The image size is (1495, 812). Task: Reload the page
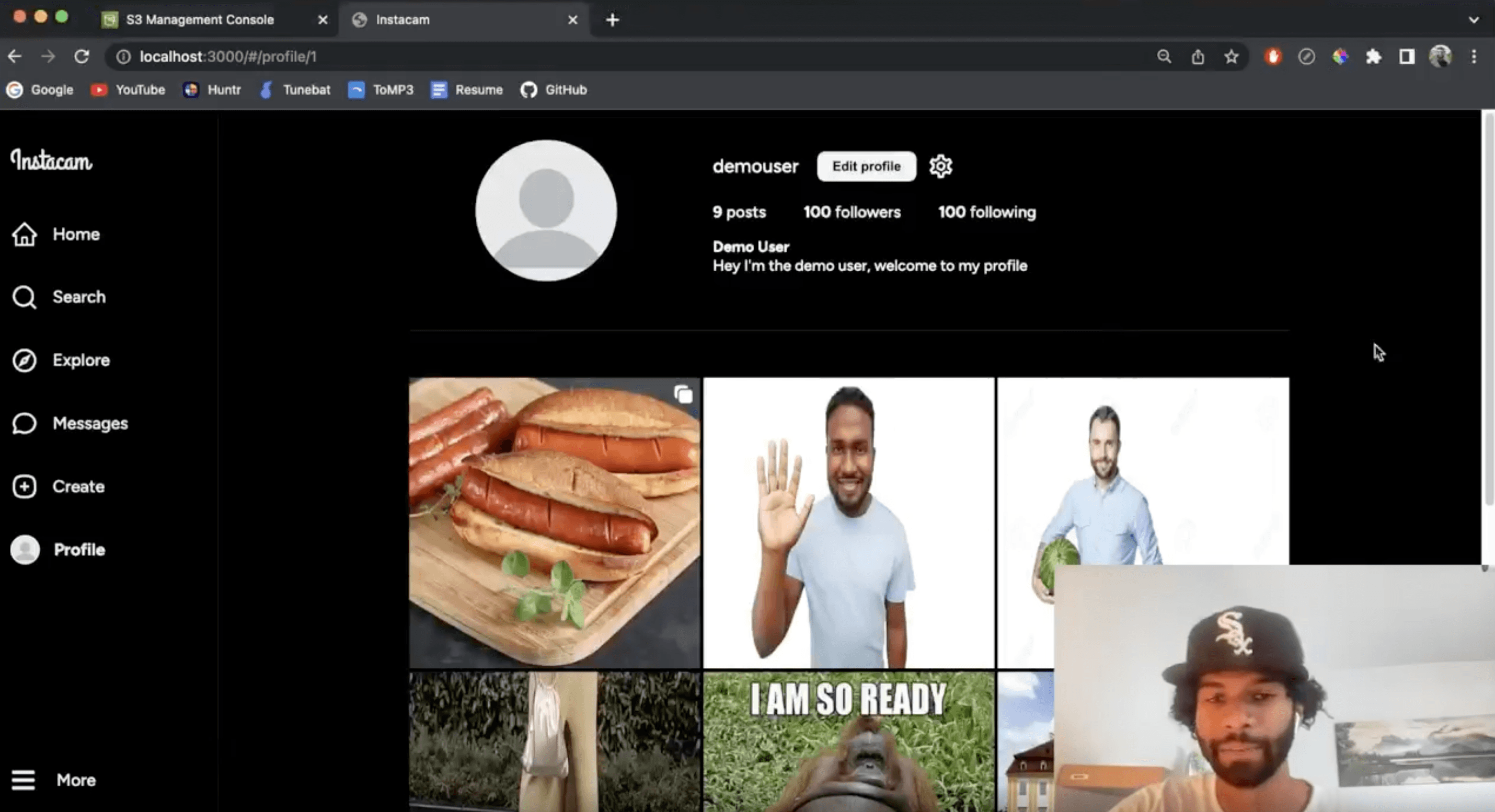[x=82, y=56]
